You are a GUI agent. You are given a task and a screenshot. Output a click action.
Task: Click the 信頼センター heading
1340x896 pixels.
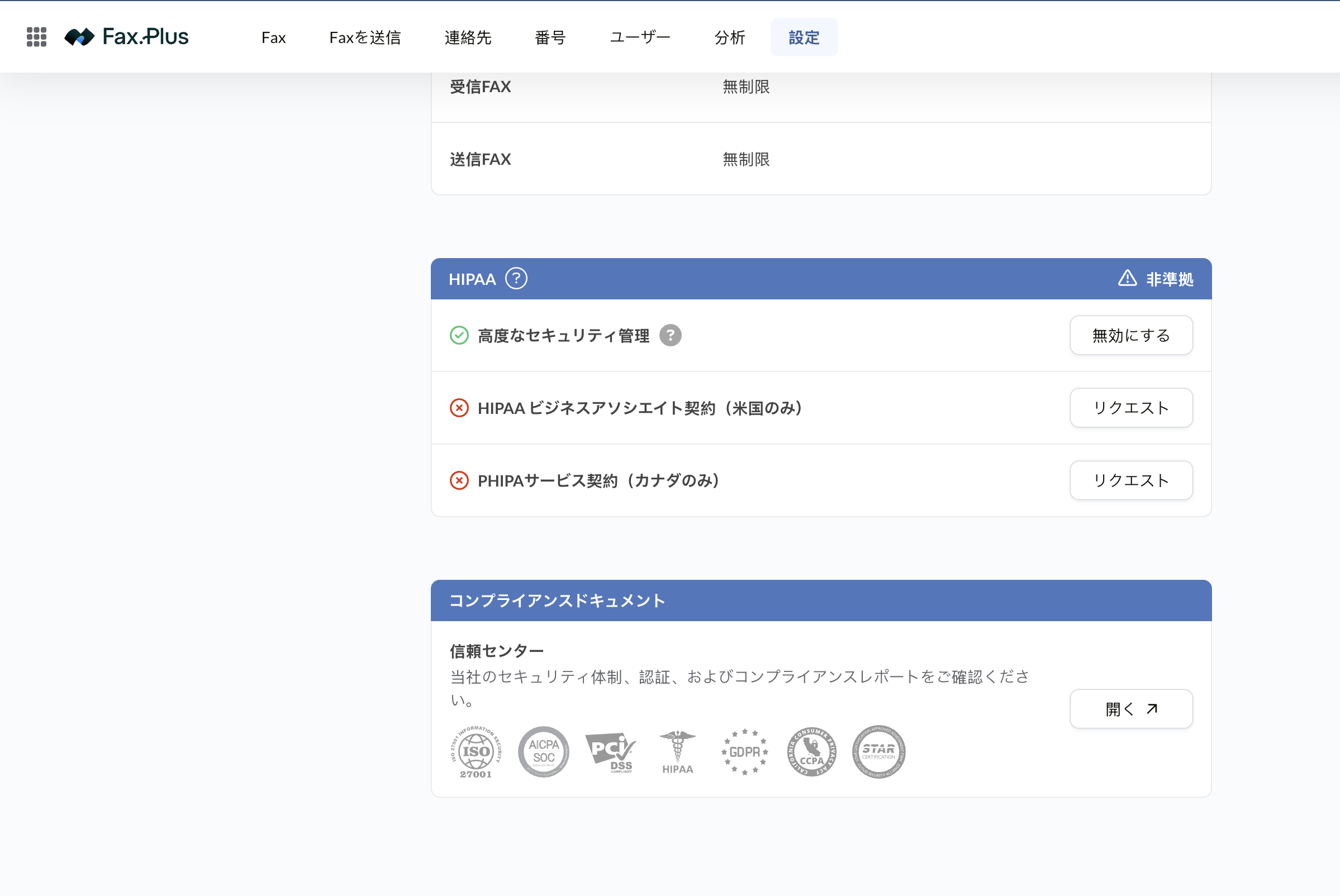(496, 651)
